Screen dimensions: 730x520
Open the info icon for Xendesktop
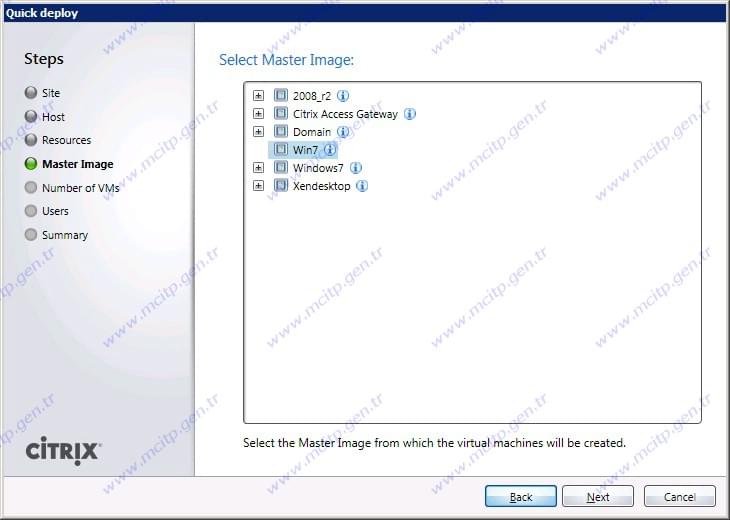[362, 186]
